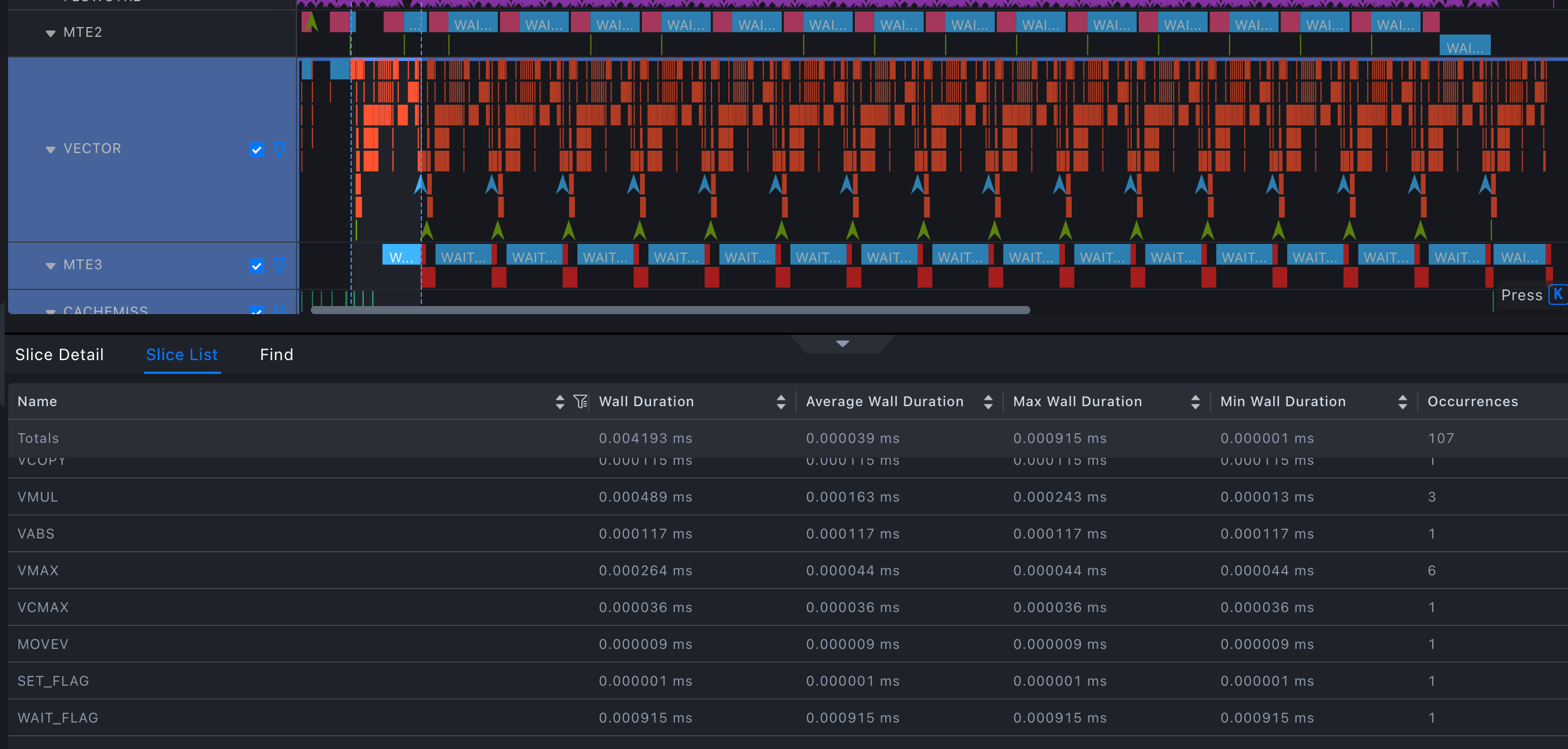This screenshot has width=1568, height=749.
Task: Select the Occurrences column header
Action: pyautogui.click(x=1473, y=402)
